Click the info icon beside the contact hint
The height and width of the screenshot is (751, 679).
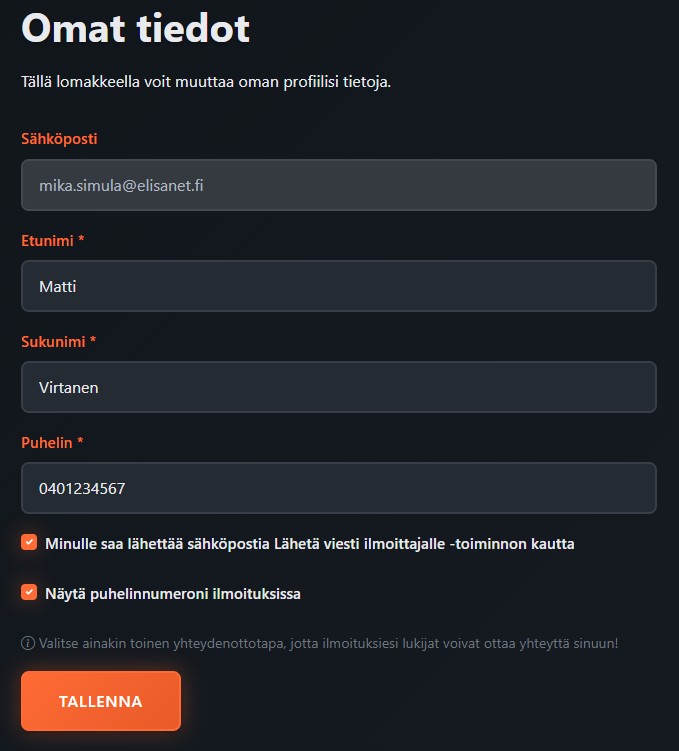[x=28, y=643]
